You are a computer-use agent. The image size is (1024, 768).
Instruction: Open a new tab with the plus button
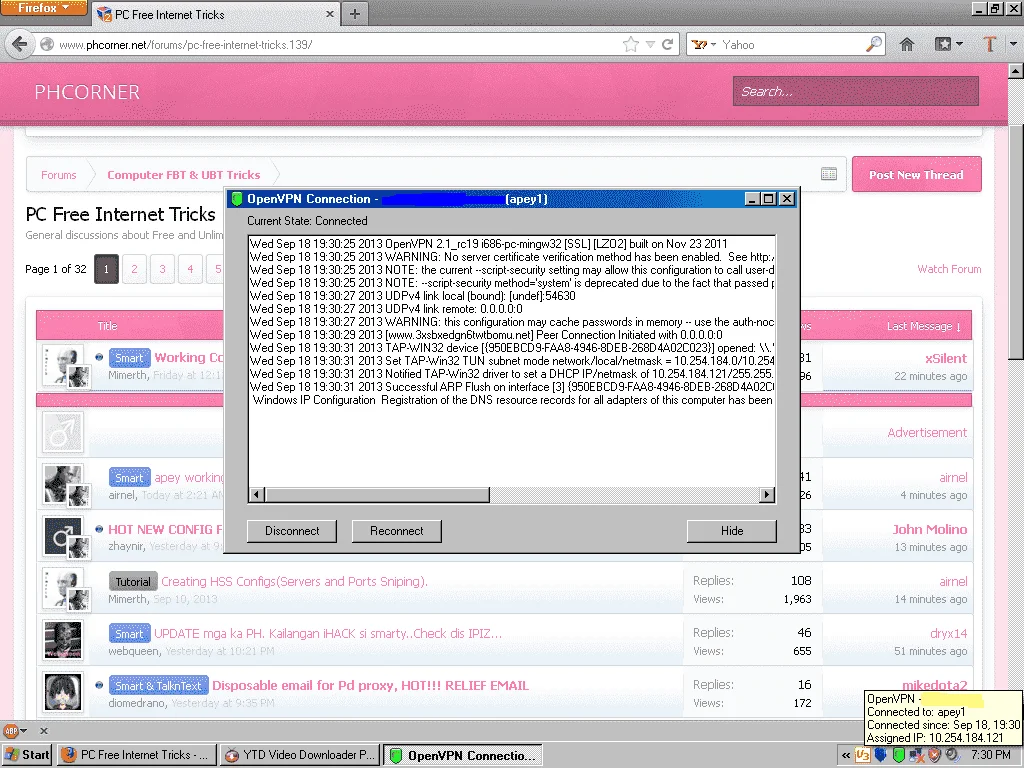(355, 14)
